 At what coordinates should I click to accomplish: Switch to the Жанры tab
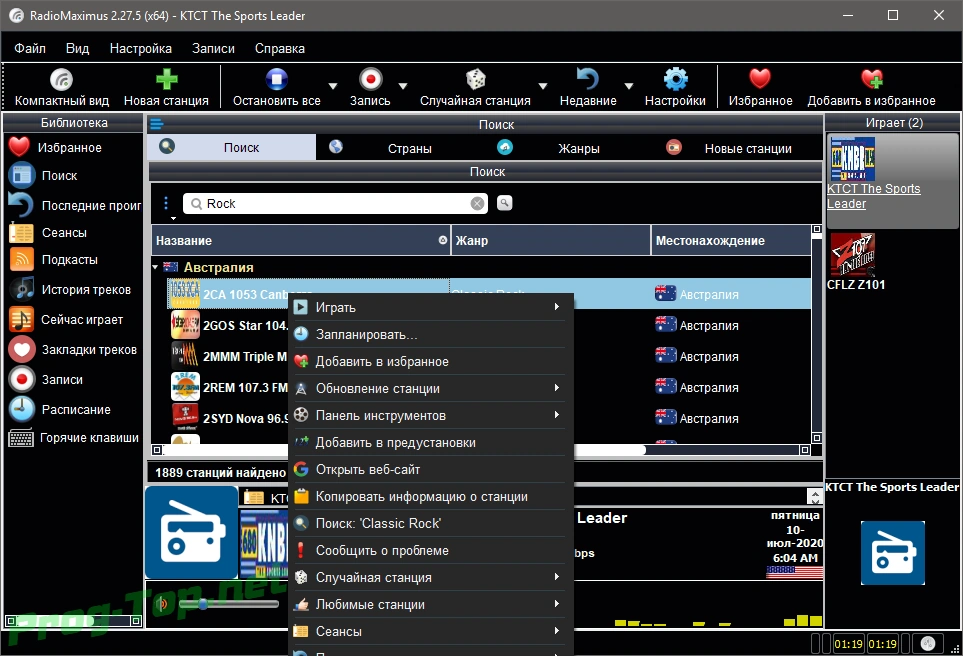tap(568, 148)
